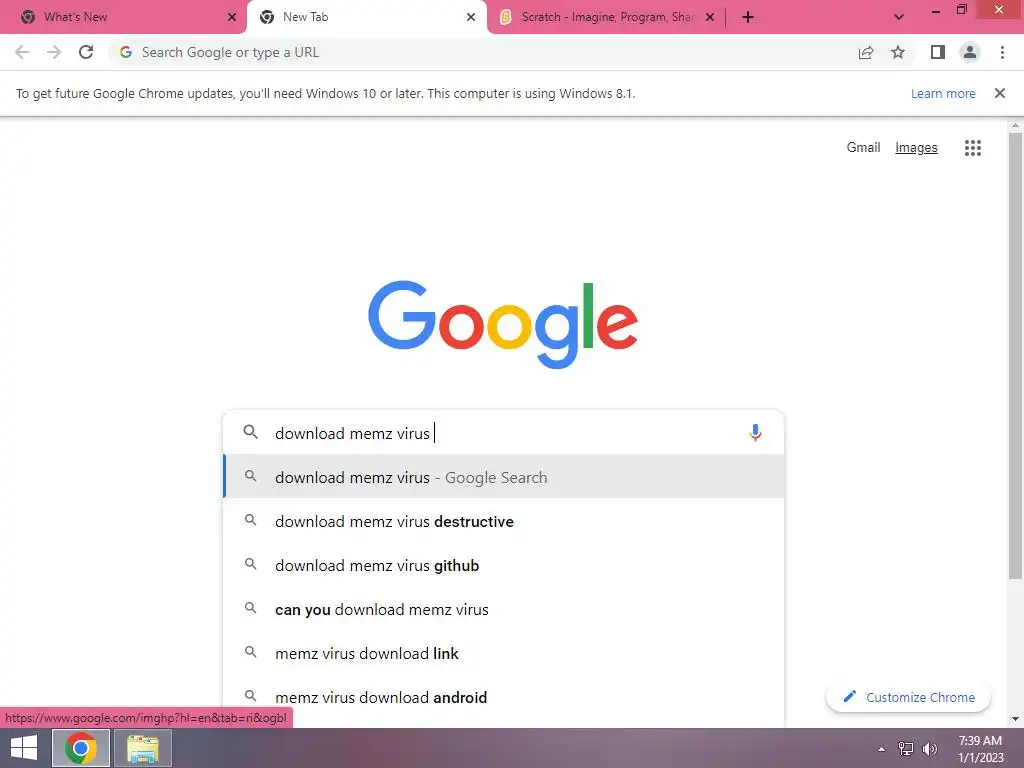Viewport: 1024px width, 768px height.
Task: Open the side panel icon
Action: click(x=938, y=52)
